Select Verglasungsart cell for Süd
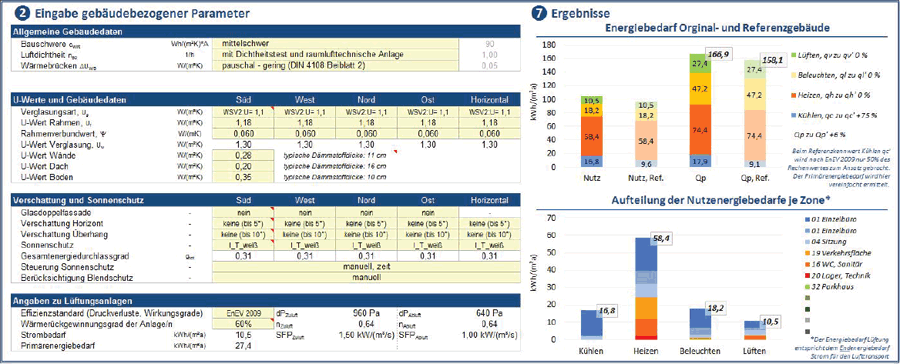900x364 pixels. (243, 111)
